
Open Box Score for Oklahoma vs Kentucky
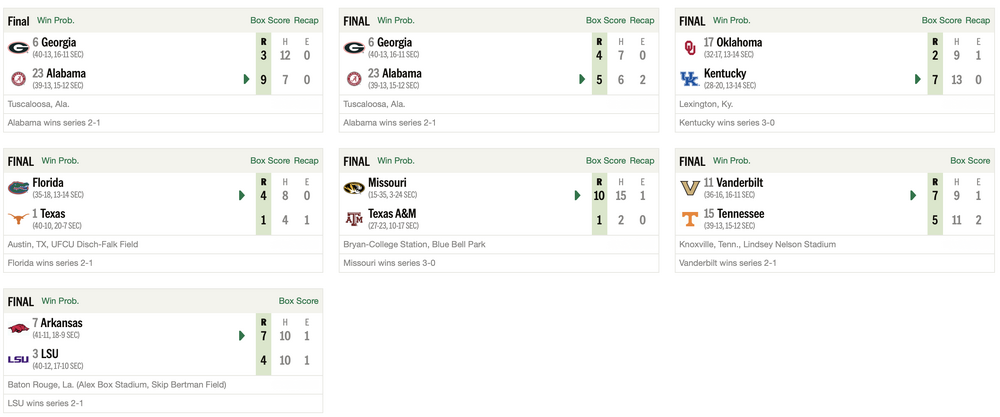pos(941,20)
